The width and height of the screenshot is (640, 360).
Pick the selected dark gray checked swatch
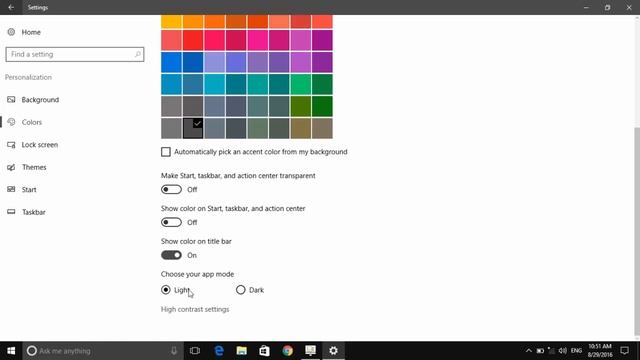click(x=193, y=128)
